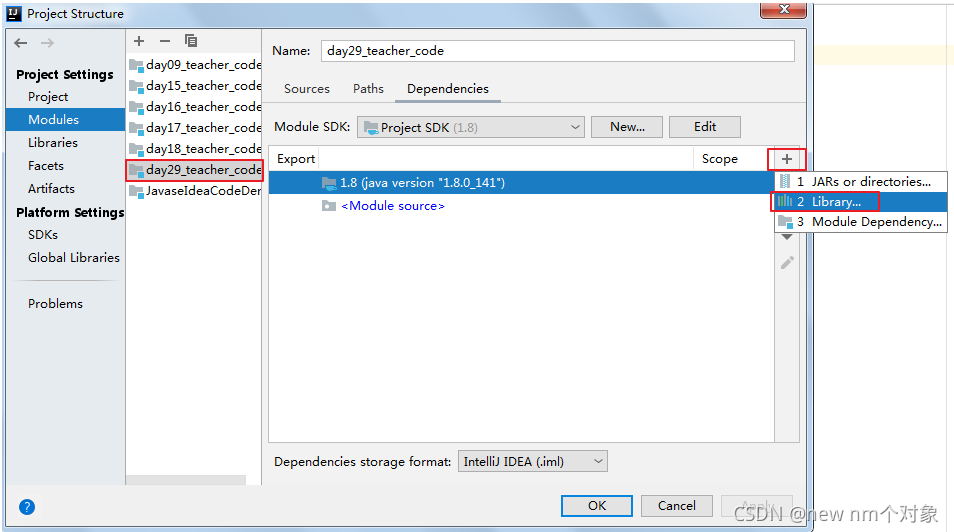
Task: Click the folder icon beside Module source
Action: (329, 206)
